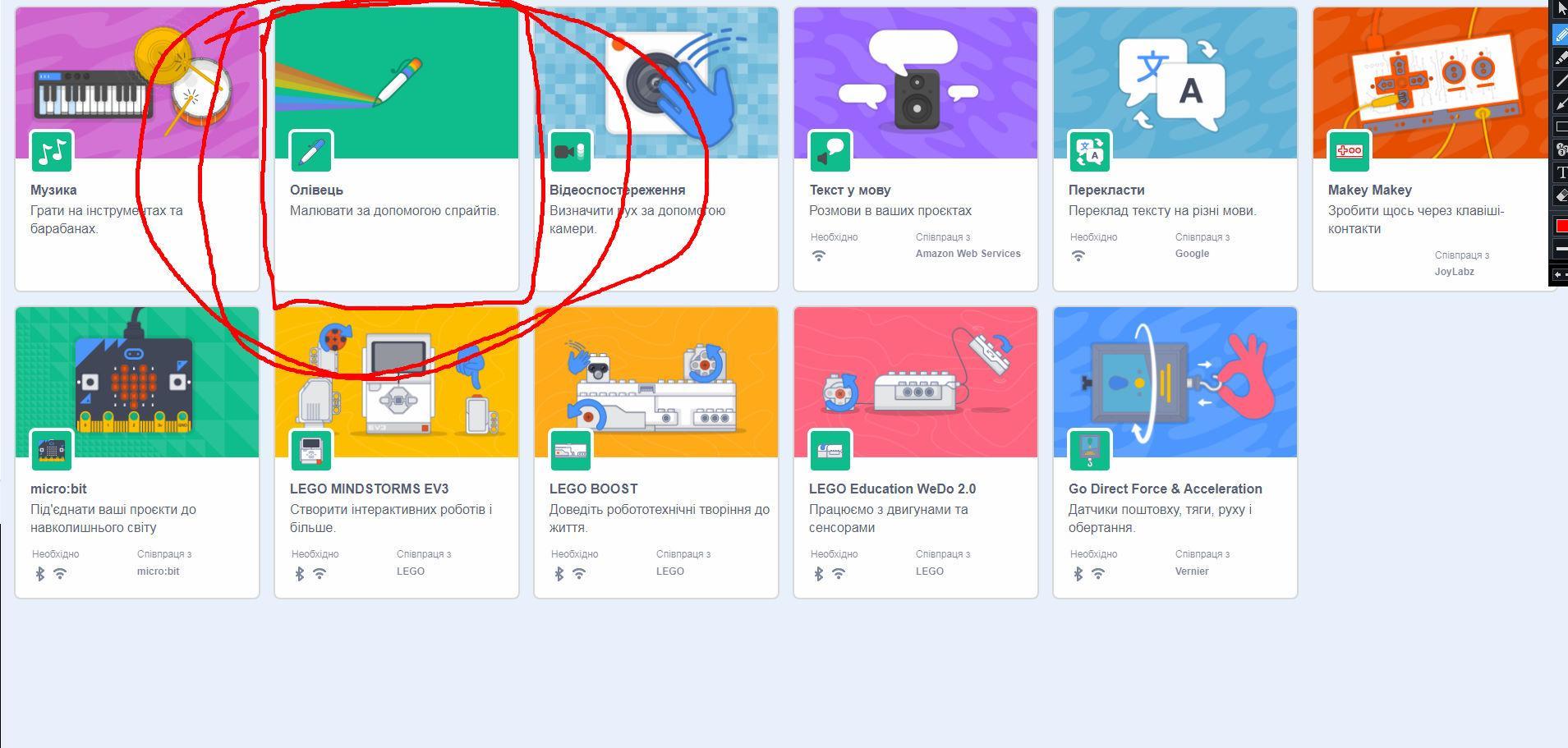This screenshot has width=1568, height=748.
Task: Click the rainbow pen Олівець image
Action: [x=397, y=83]
